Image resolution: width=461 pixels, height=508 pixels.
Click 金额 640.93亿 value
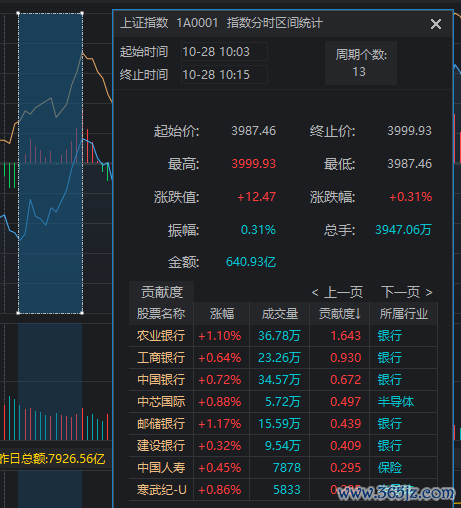coord(251,262)
